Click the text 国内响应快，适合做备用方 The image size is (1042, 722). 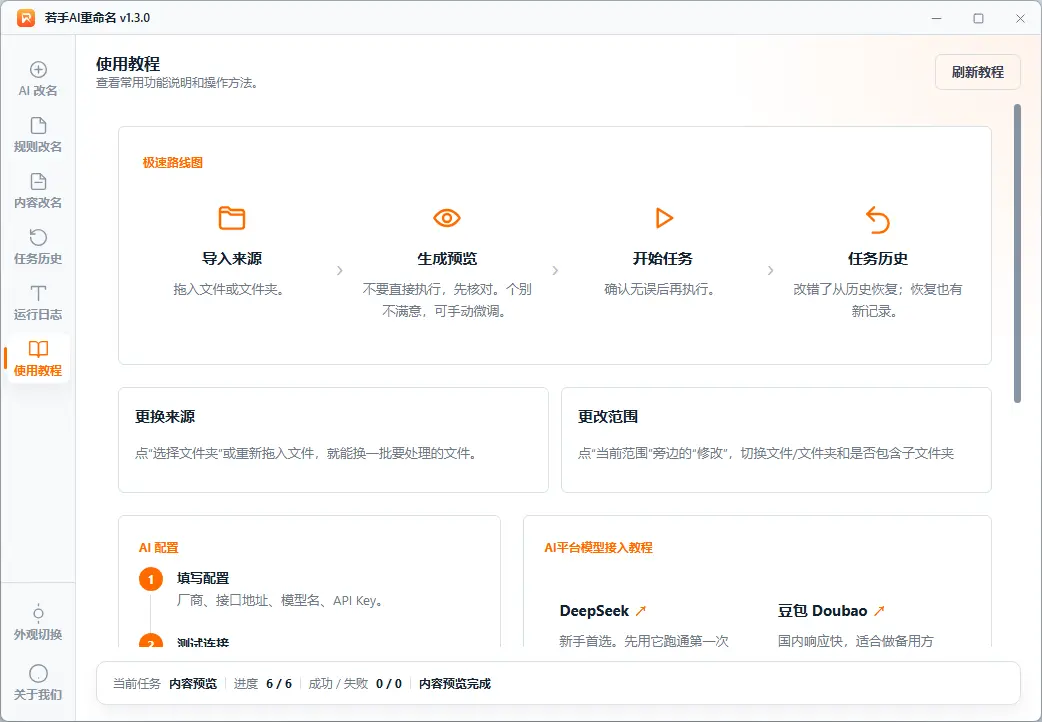856,641
